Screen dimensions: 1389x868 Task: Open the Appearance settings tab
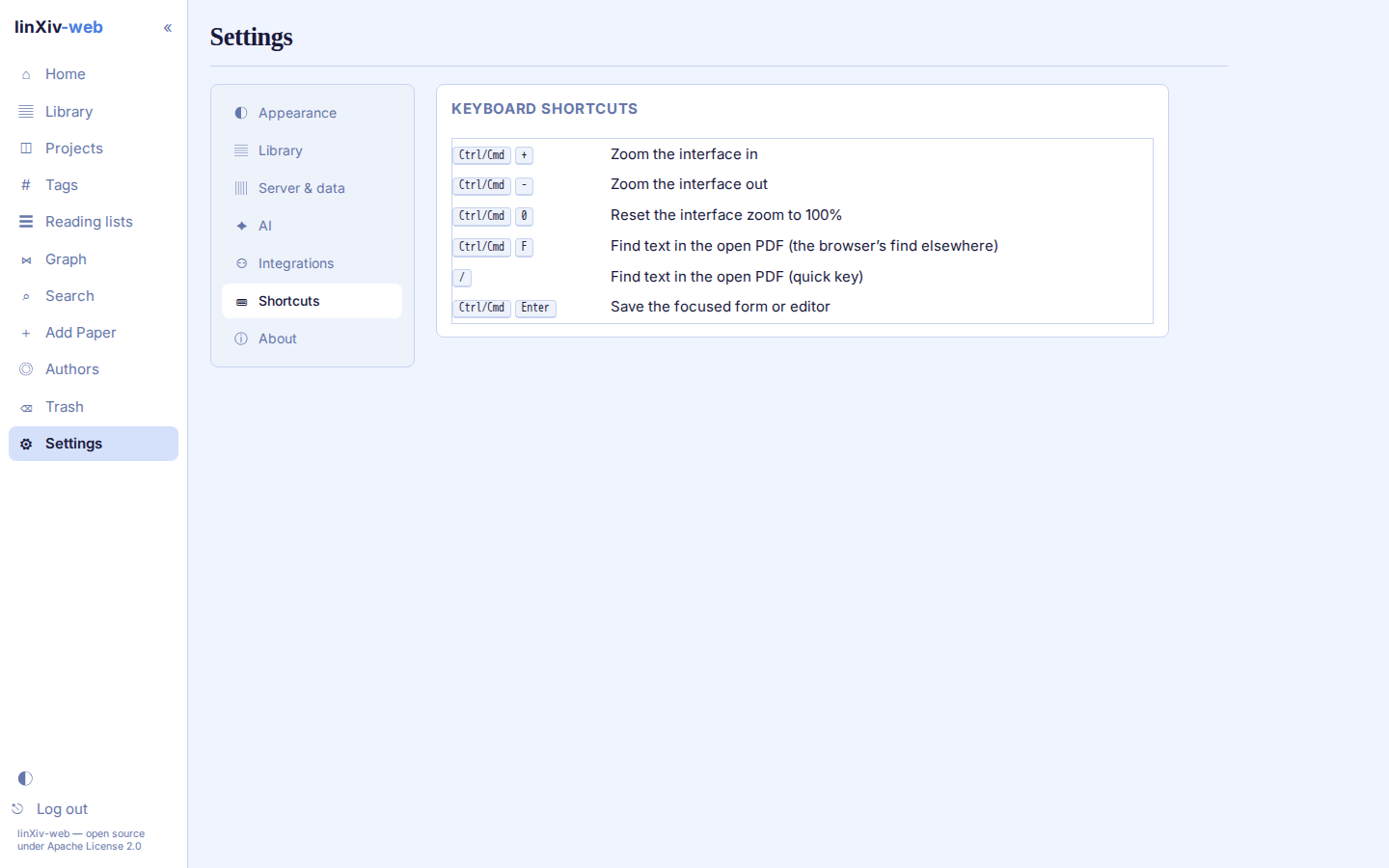point(312,113)
